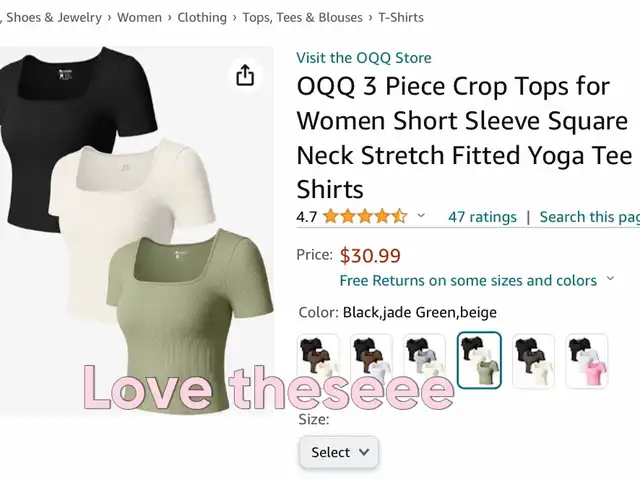Open the T-Shirts breadcrumb link
Image resolution: width=640 pixels, height=480 pixels.
click(x=401, y=18)
